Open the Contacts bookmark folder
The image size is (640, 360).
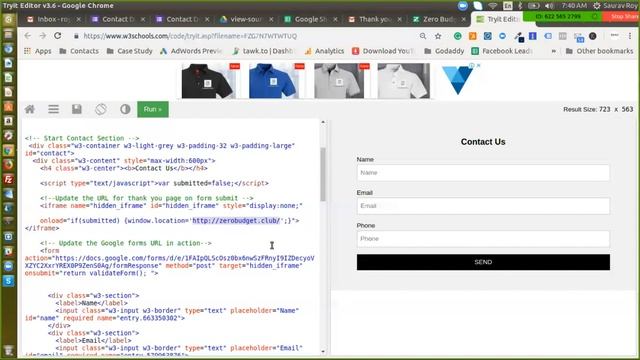[79, 51]
